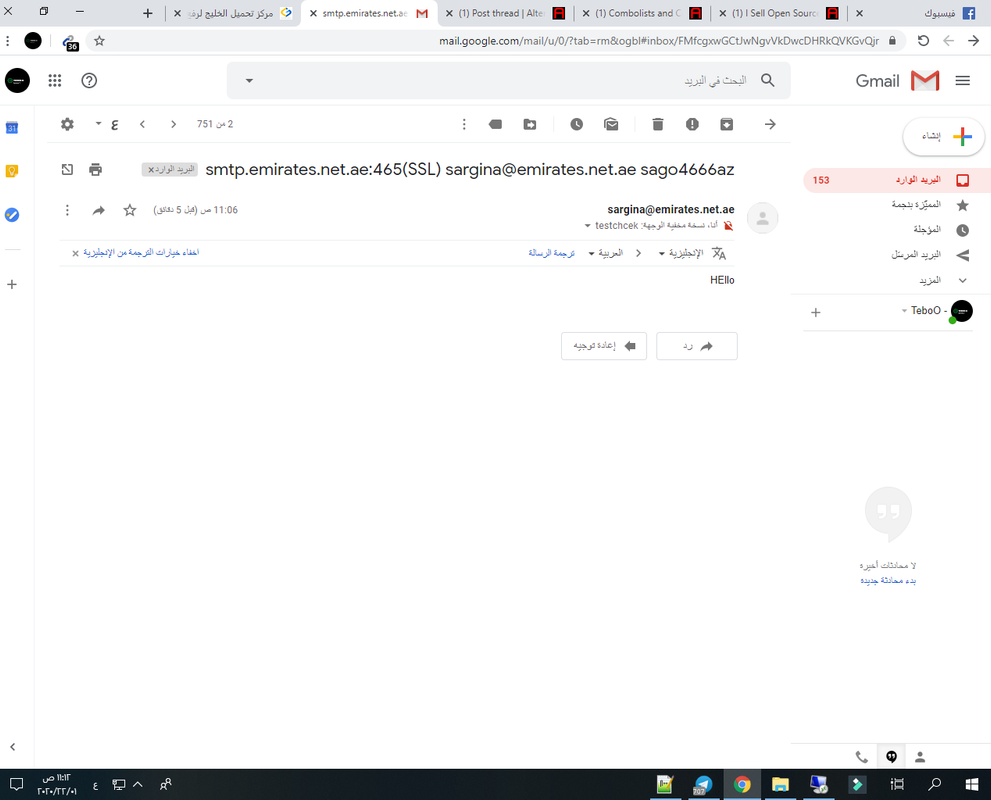Image resolution: width=991 pixels, height=800 pixels.
Task: Open Google Calendar side panel
Action: [12, 128]
